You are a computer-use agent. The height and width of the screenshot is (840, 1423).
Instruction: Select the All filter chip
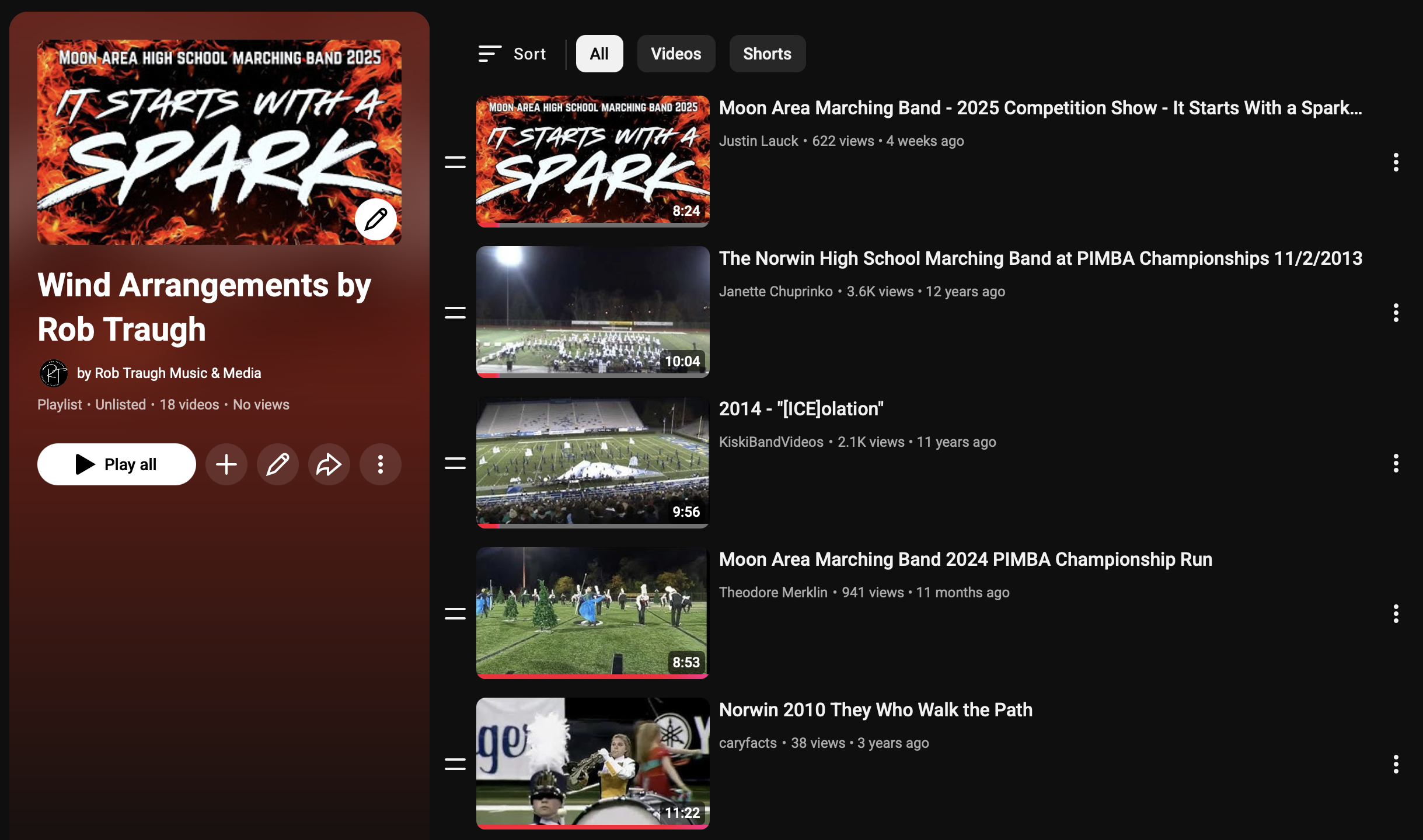click(599, 54)
